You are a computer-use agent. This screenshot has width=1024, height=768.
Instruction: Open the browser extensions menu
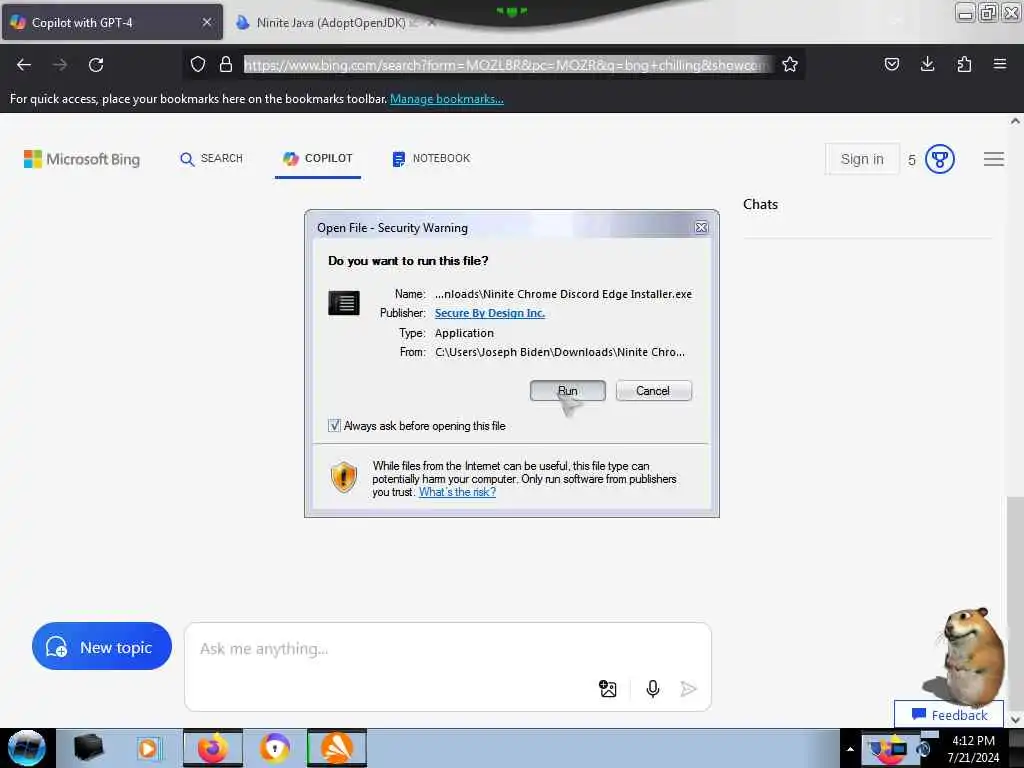pyautogui.click(x=964, y=64)
